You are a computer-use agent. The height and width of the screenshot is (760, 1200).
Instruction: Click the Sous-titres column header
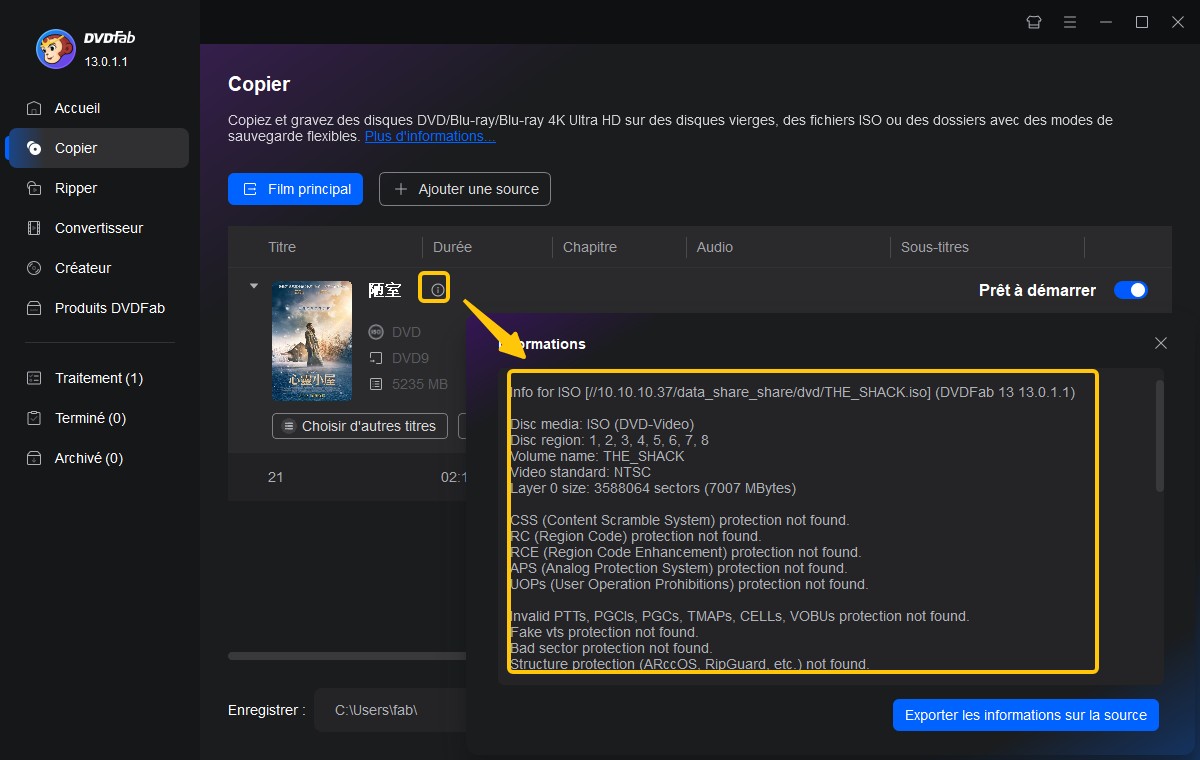935,247
